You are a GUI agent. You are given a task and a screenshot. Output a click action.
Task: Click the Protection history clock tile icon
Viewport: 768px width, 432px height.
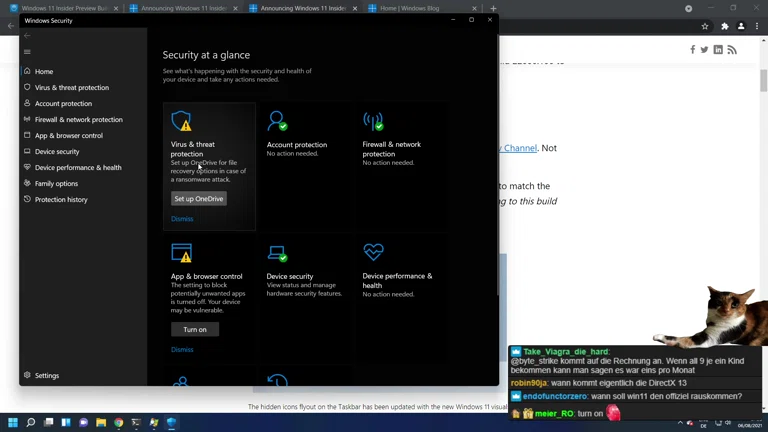point(277,380)
